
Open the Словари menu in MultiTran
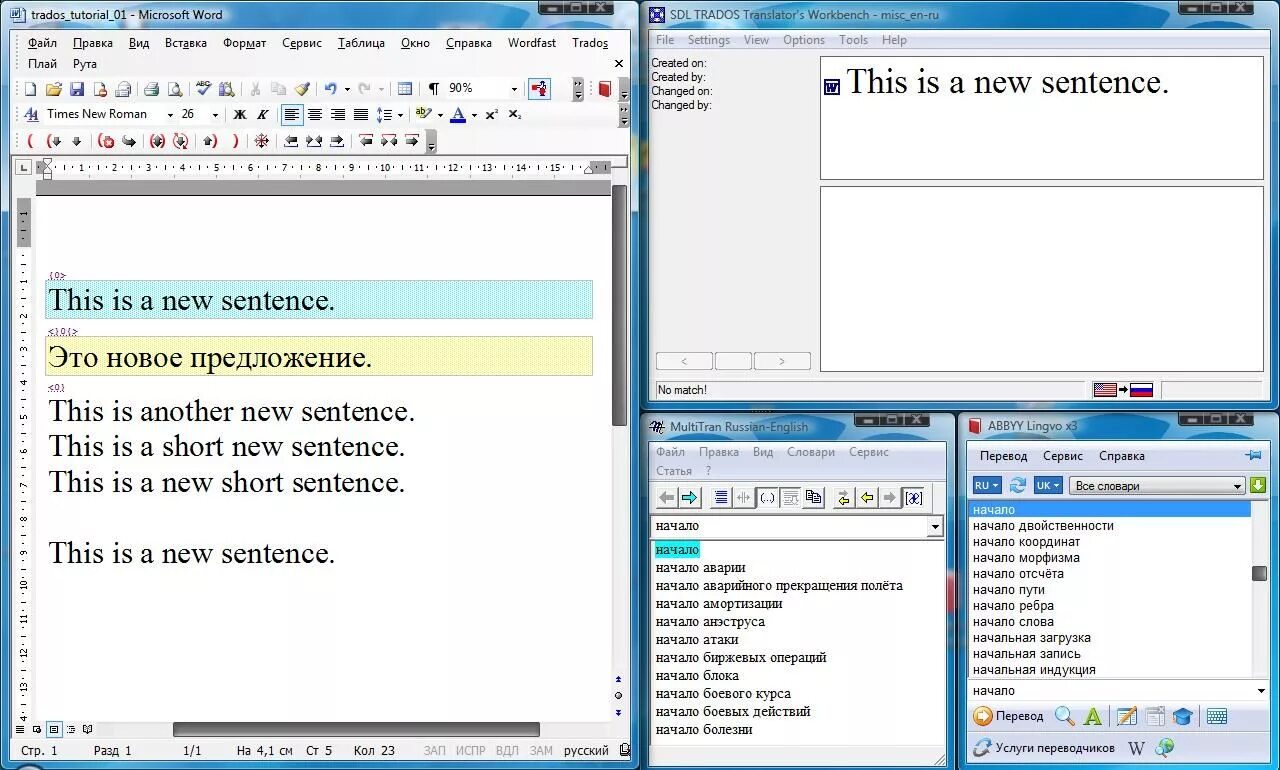click(811, 452)
